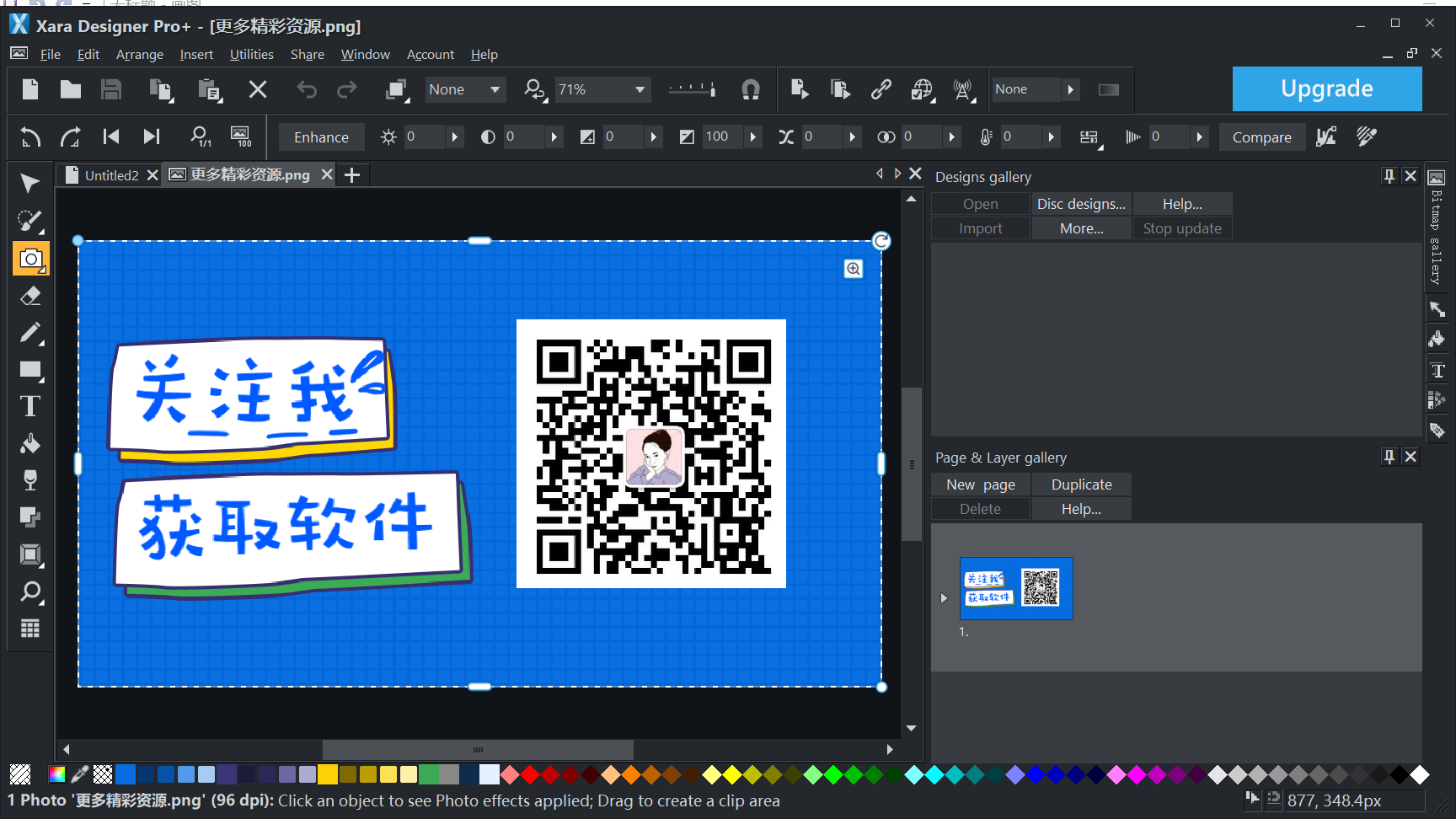Open the Window menu
The height and width of the screenshot is (819, 1456).
pos(365,54)
